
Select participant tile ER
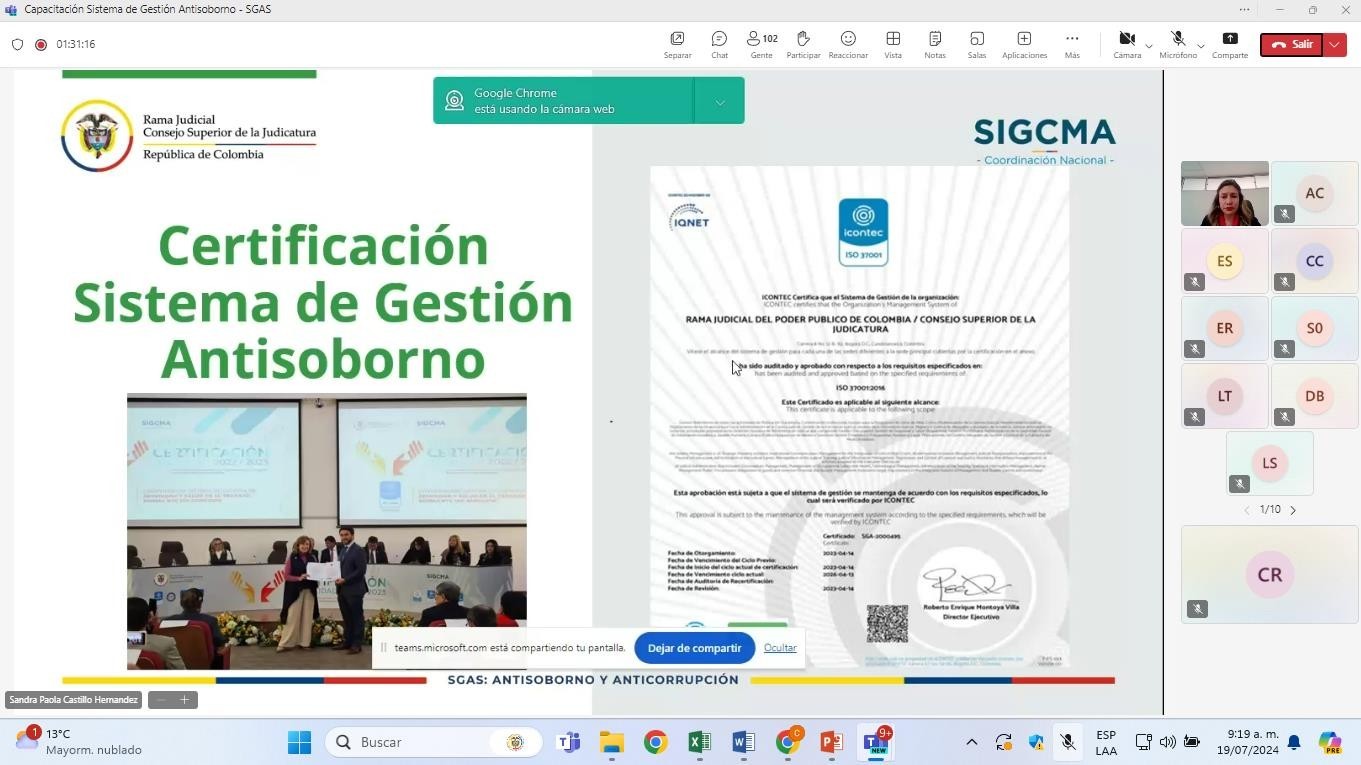click(x=1224, y=328)
